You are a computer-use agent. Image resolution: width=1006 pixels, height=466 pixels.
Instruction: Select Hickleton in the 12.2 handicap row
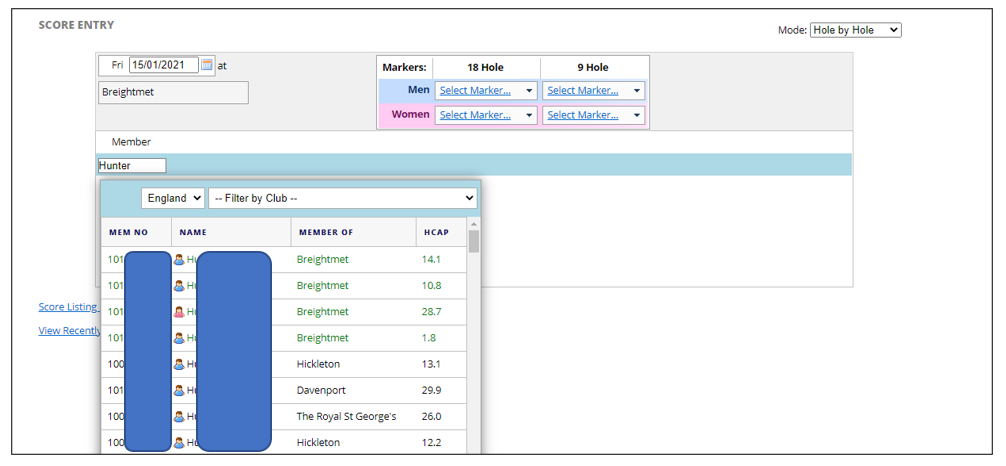[x=318, y=442]
